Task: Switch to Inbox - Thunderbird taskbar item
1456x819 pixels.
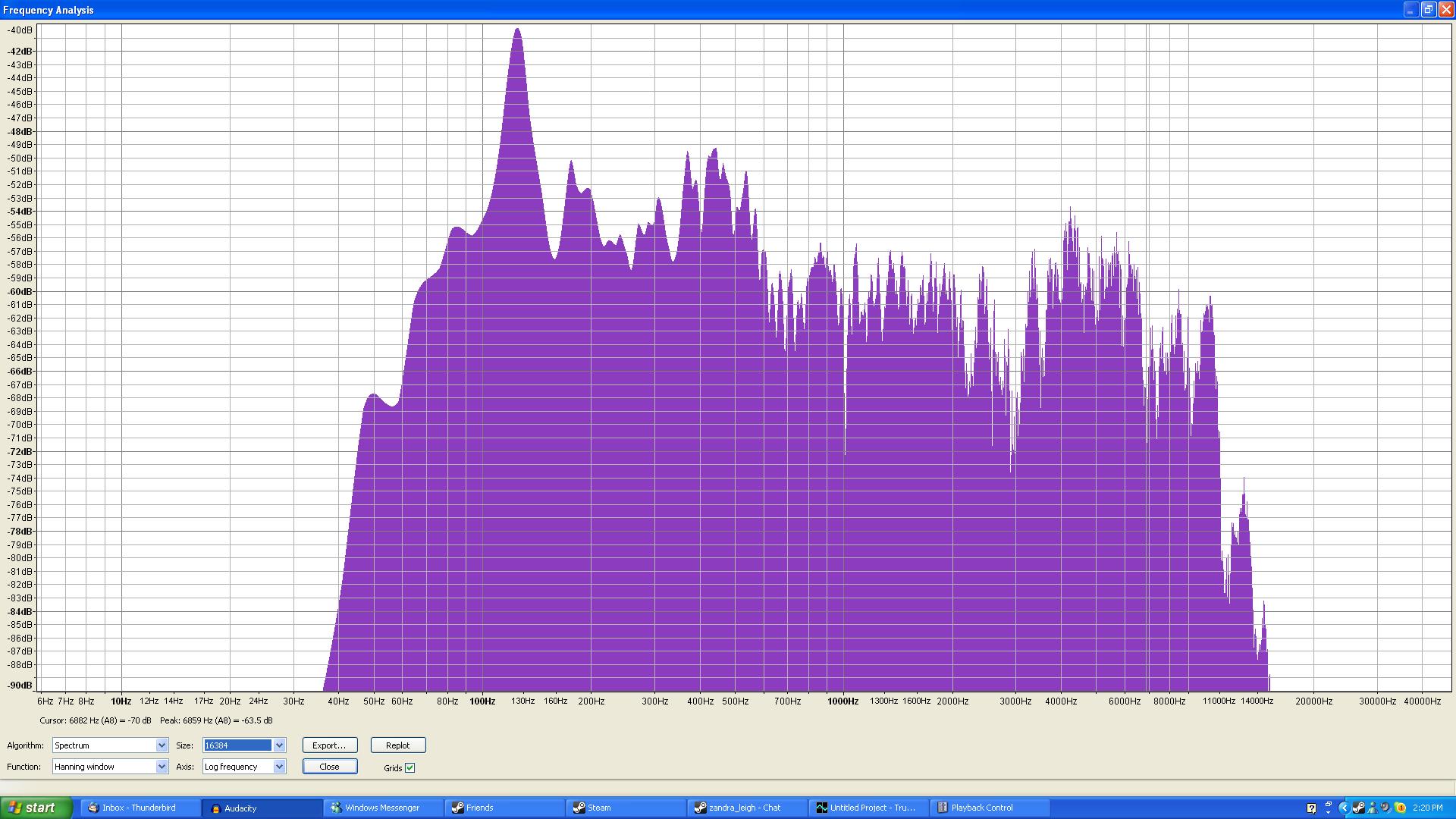Action: (x=140, y=808)
